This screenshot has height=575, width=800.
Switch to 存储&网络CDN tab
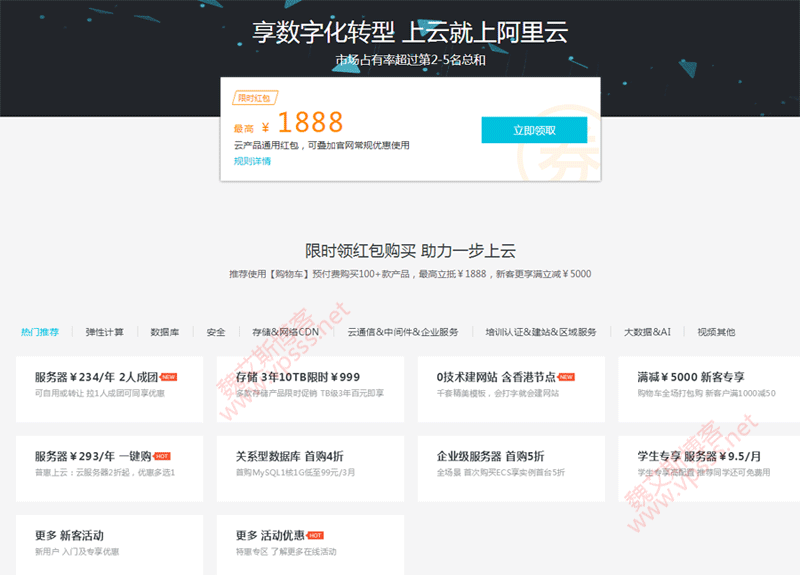286,332
